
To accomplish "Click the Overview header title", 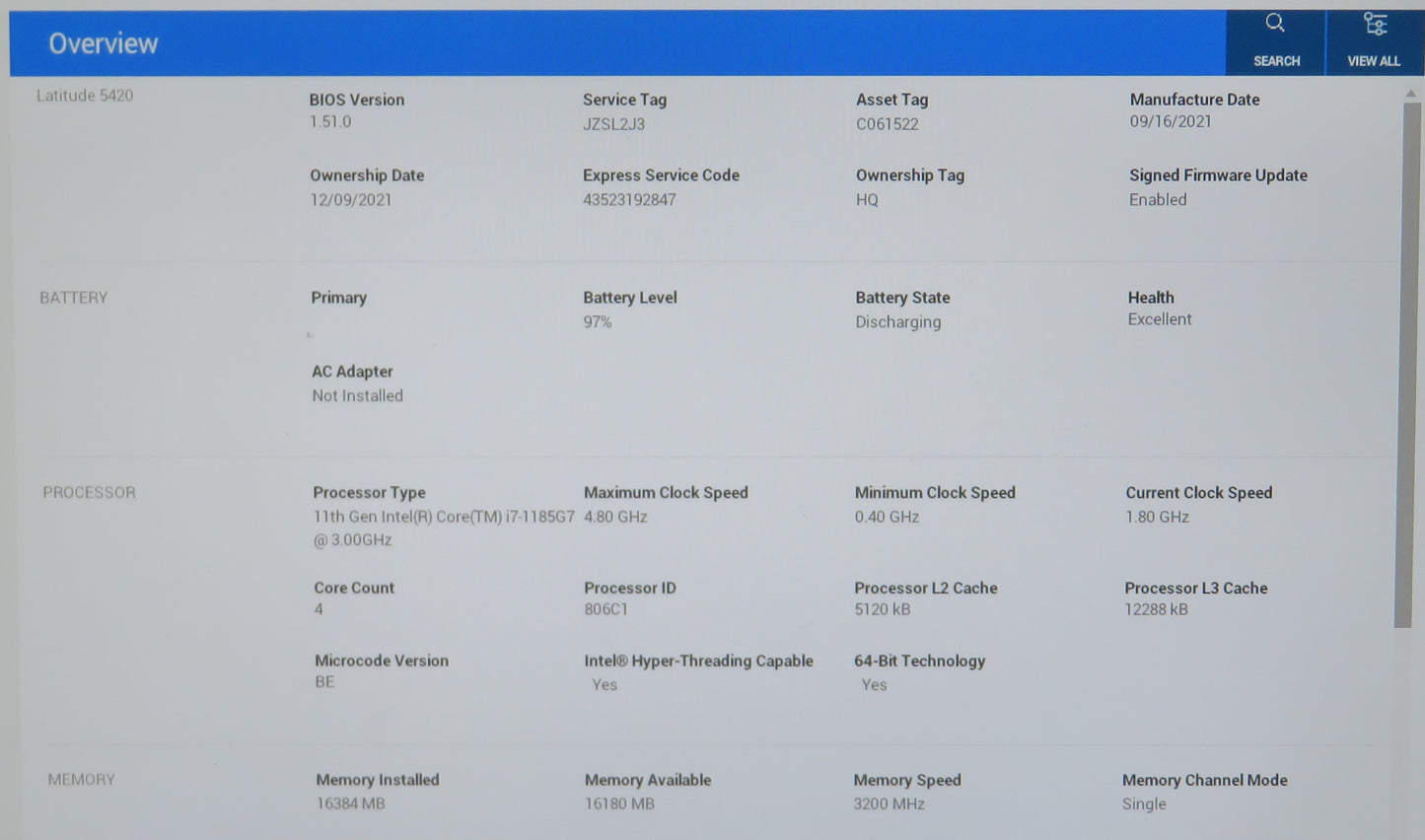I will click(104, 43).
